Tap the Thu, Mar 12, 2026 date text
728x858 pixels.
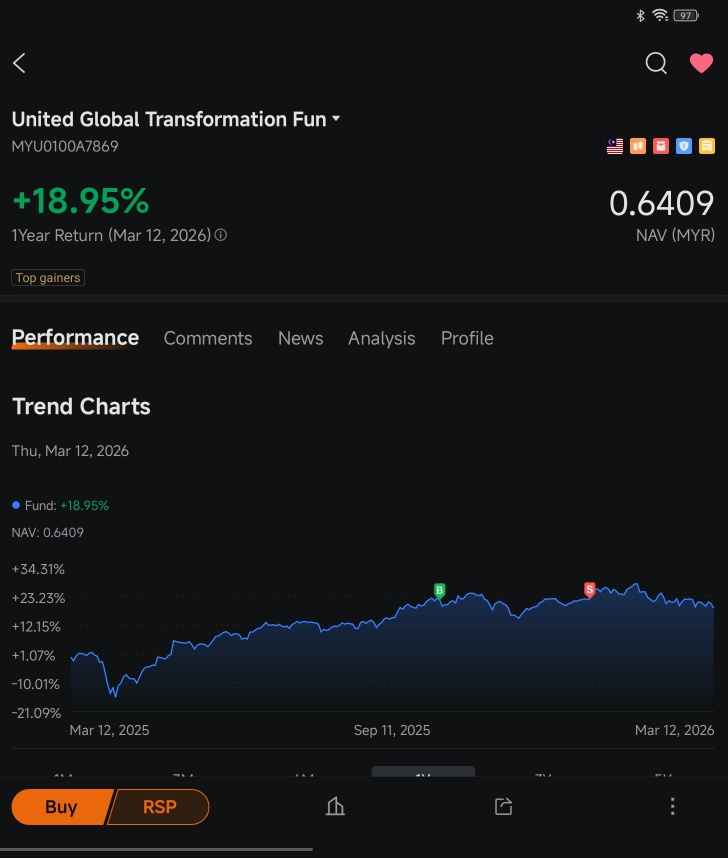(70, 451)
